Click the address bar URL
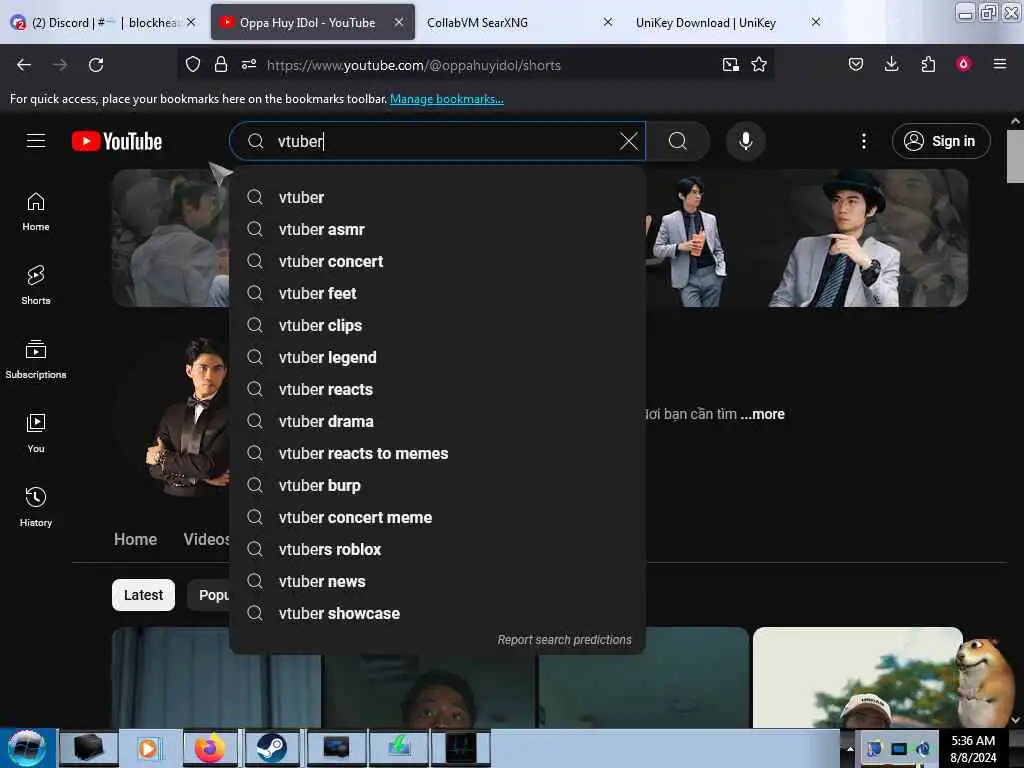The image size is (1024, 768). (413, 65)
